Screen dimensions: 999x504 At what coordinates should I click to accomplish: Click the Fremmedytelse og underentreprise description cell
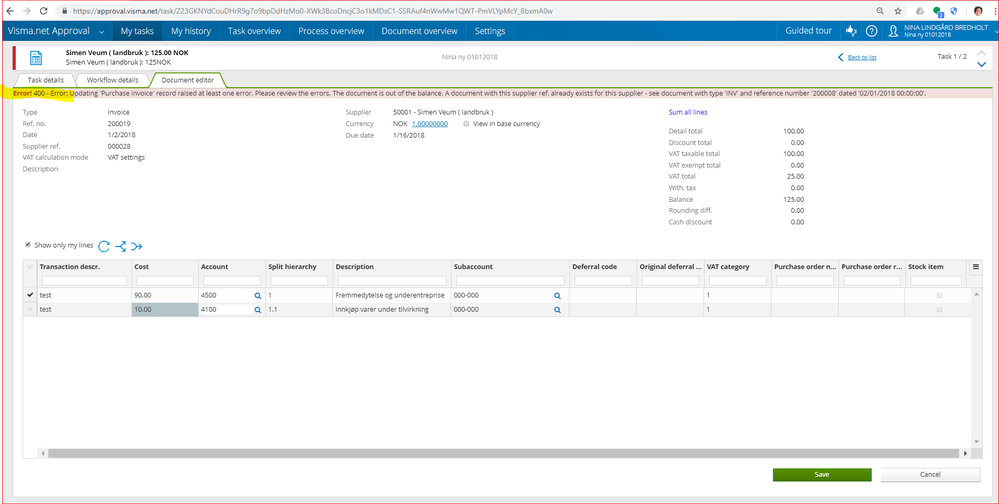click(x=391, y=296)
